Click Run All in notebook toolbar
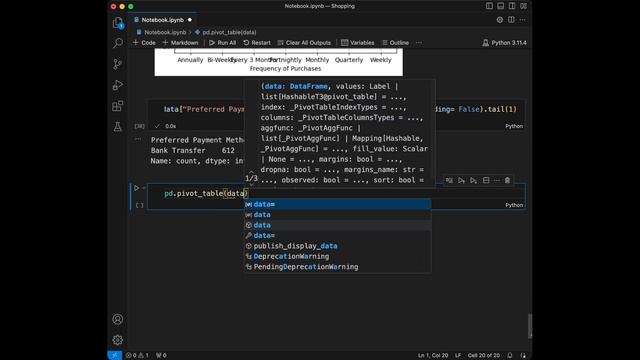640x360 pixels. (x=222, y=42)
